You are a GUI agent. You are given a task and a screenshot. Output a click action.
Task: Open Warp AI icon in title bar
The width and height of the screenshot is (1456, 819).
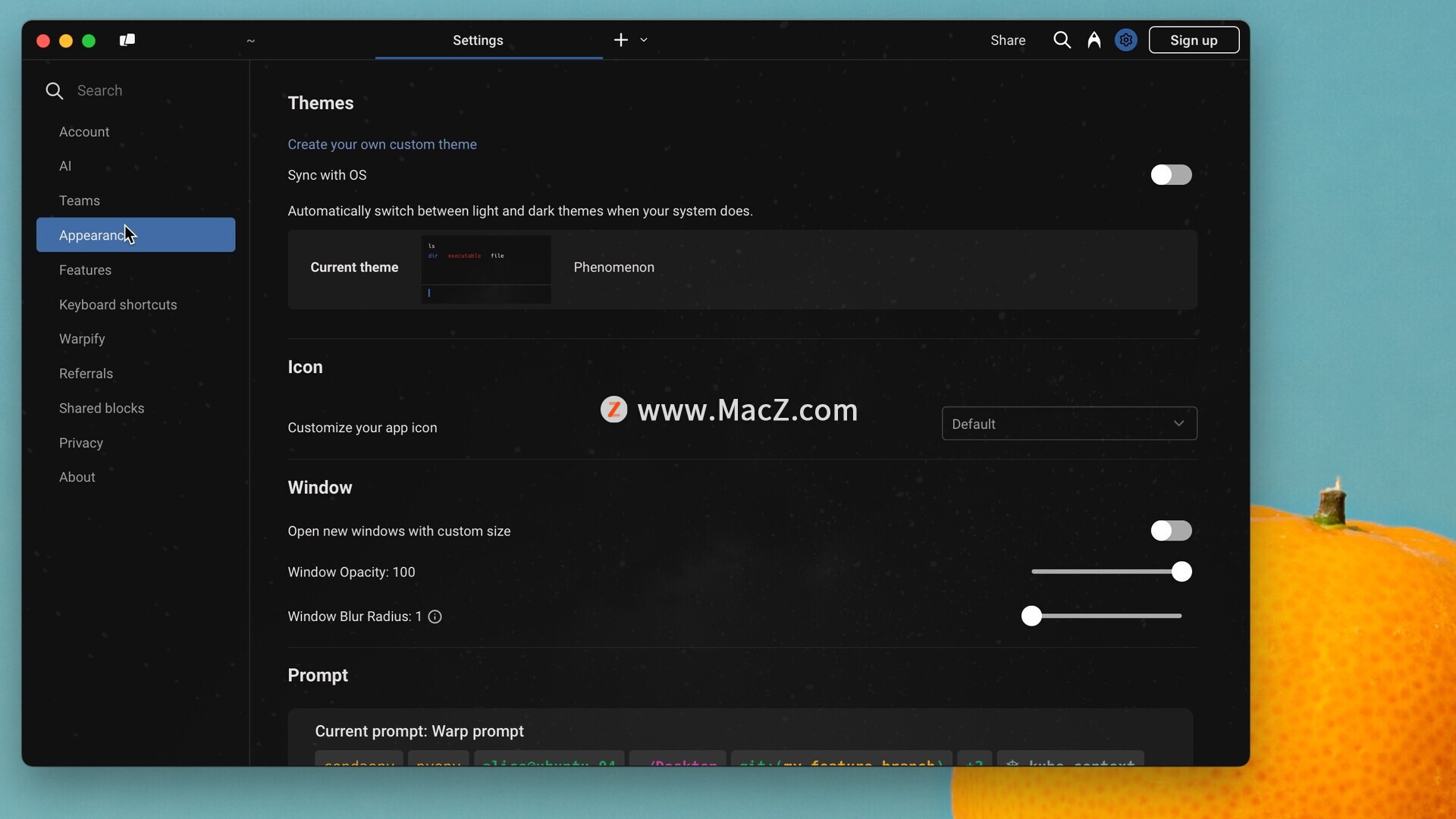pos(1094,40)
